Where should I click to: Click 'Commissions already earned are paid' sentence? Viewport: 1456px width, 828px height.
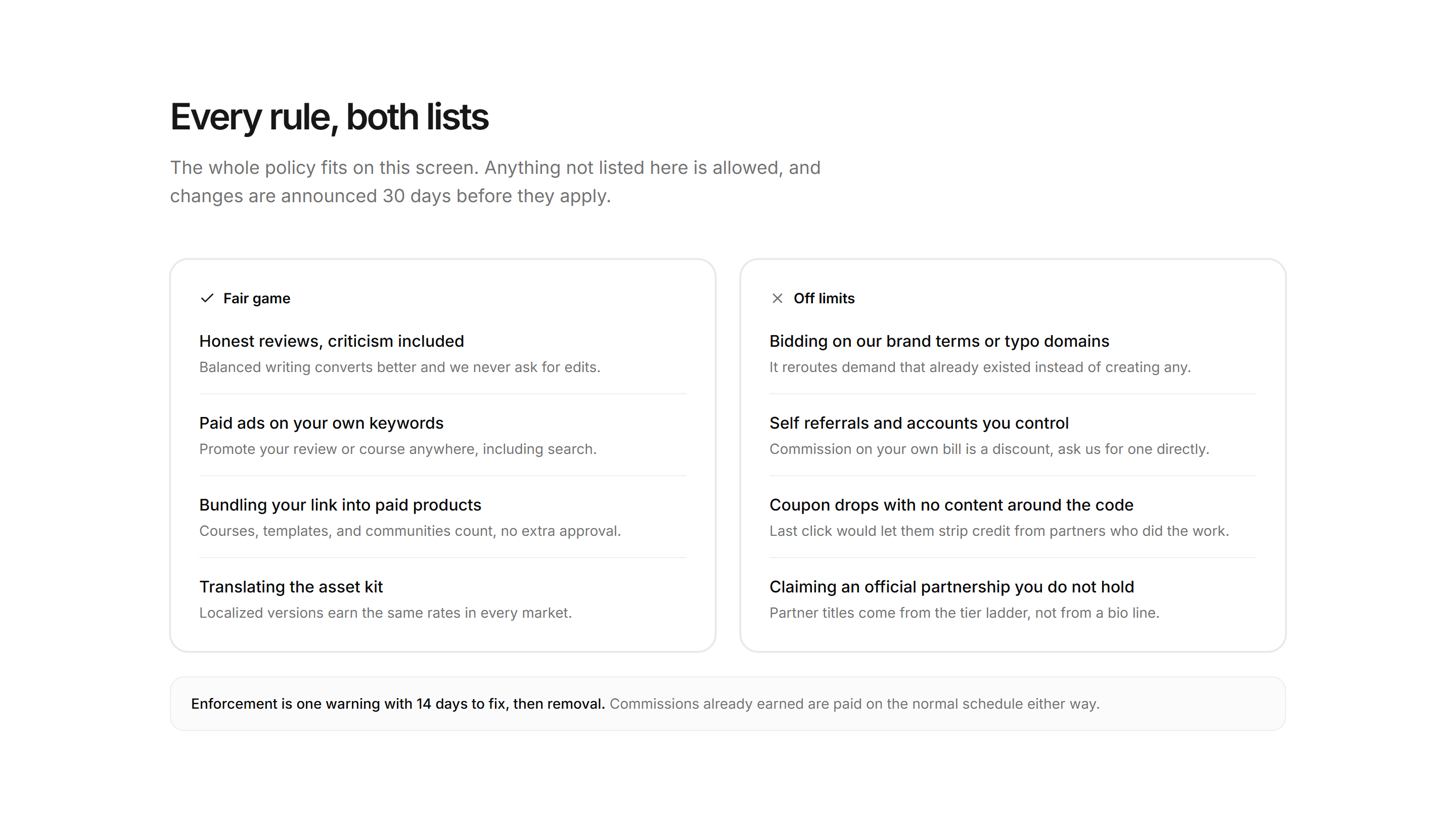[x=855, y=704]
